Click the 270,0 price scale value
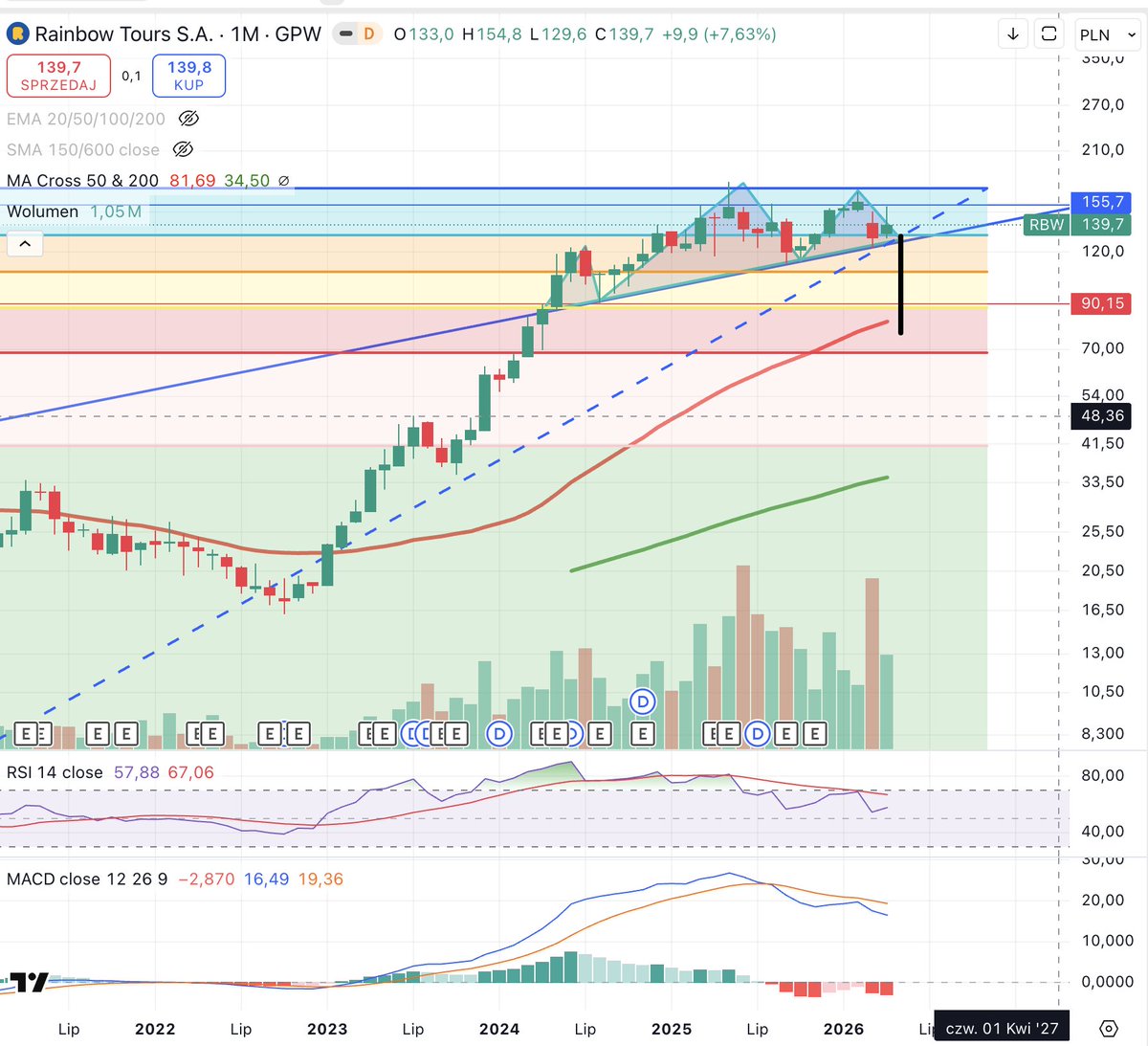The height and width of the screenshot is (1046, 1148). [1102, 104]
